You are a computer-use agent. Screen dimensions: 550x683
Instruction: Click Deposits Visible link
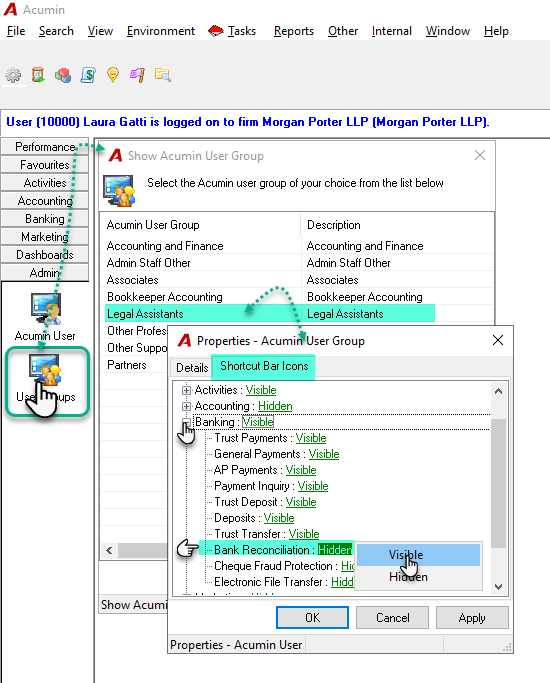click(279, 518)
